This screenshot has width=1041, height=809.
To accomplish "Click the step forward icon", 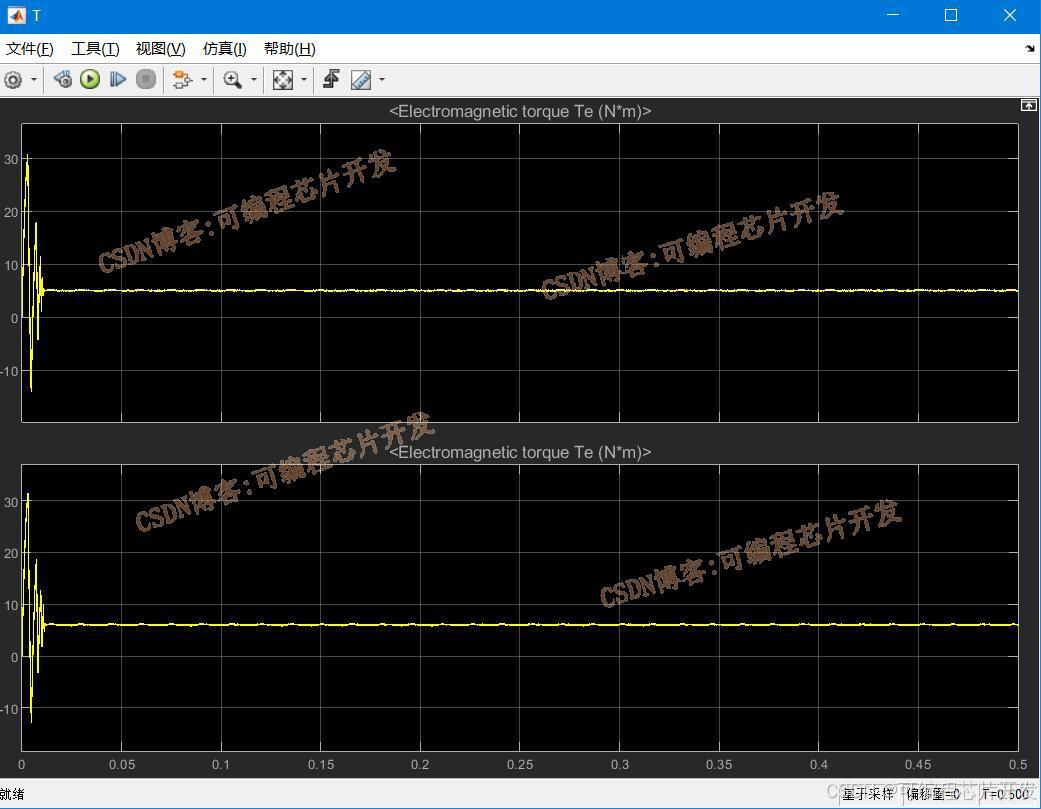I will [x=118, y=80].
